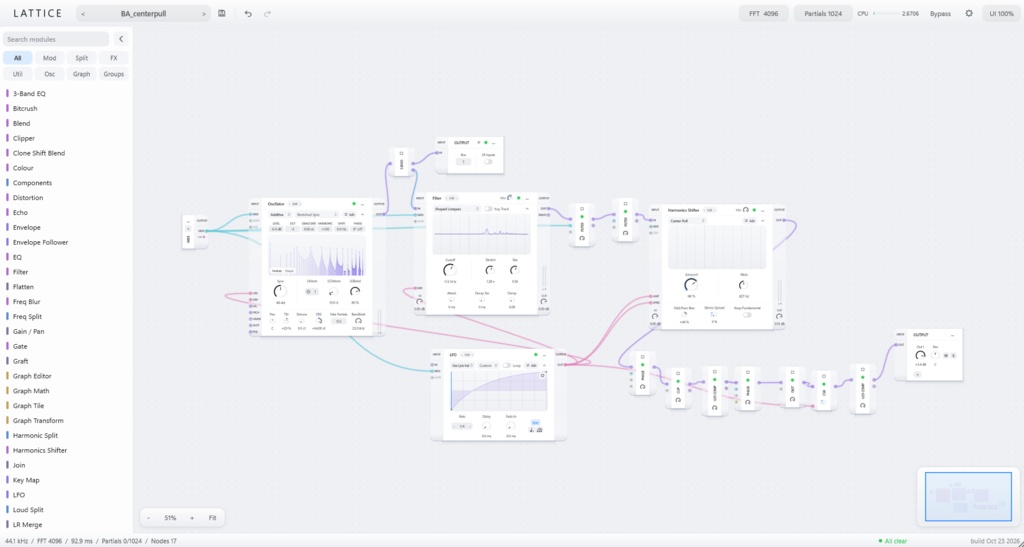Toggle LFO module power LED

coord(536,354)
